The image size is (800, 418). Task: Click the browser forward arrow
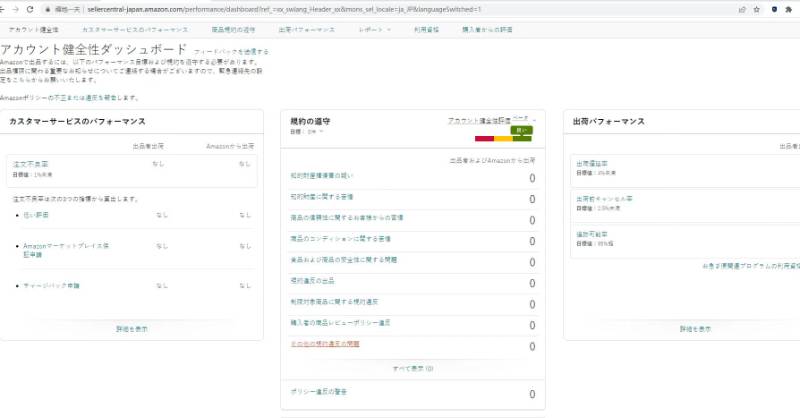(16, 9)
